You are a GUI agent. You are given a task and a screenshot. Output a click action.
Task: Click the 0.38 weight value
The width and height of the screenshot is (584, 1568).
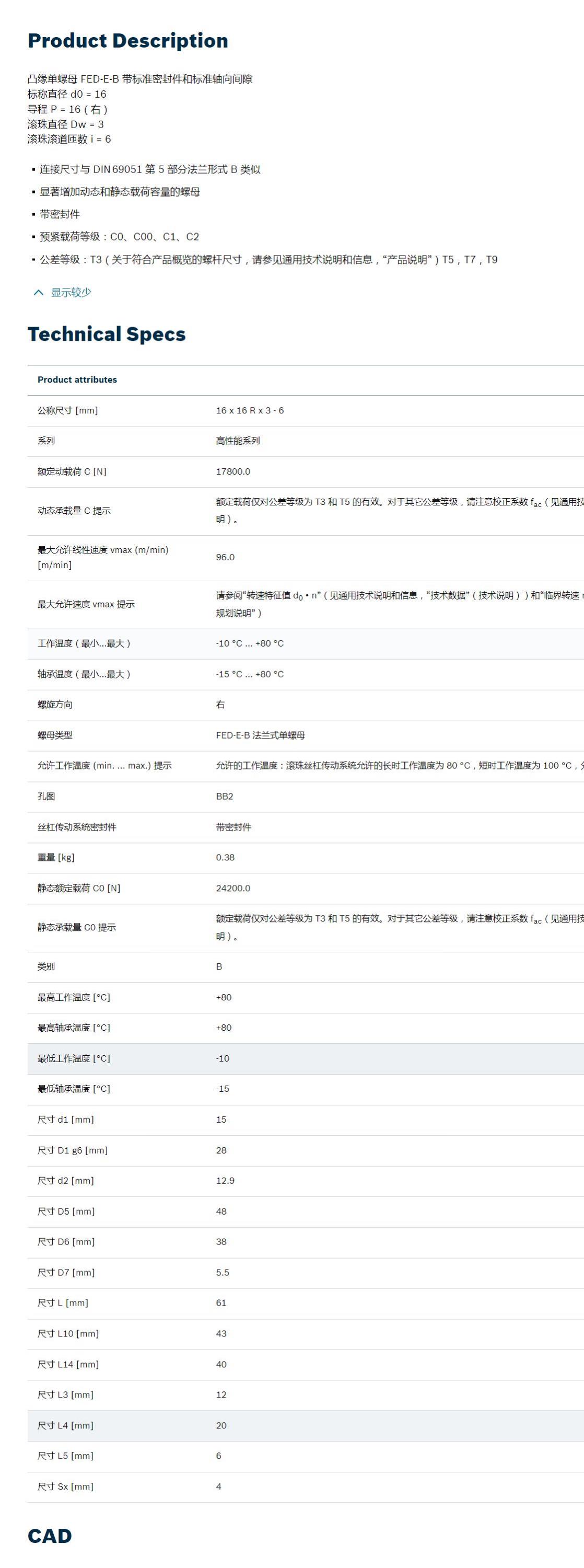point(225,857)
